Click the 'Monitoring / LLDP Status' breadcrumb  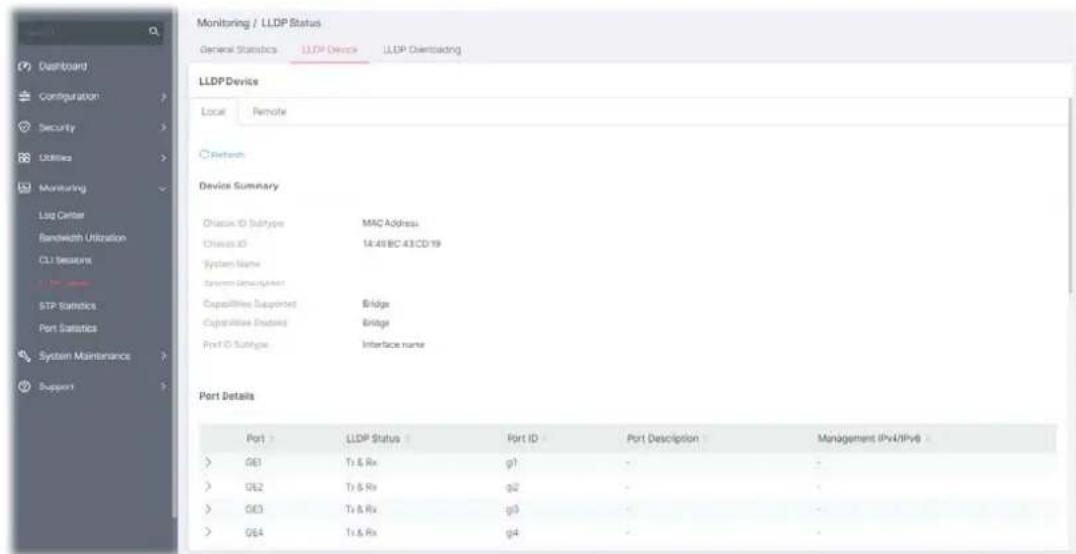259,23
